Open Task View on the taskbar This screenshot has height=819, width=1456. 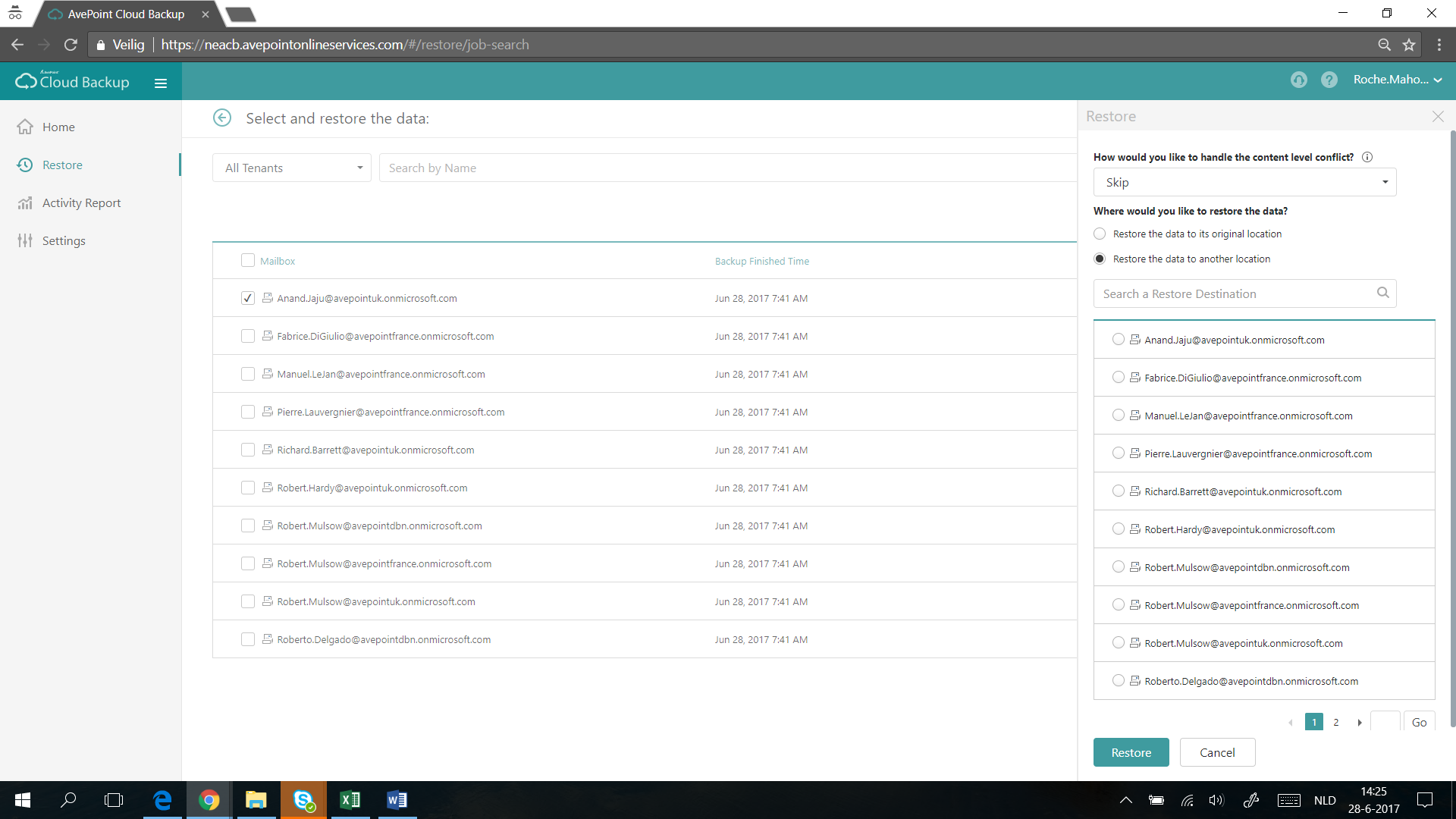click(114, 800)
